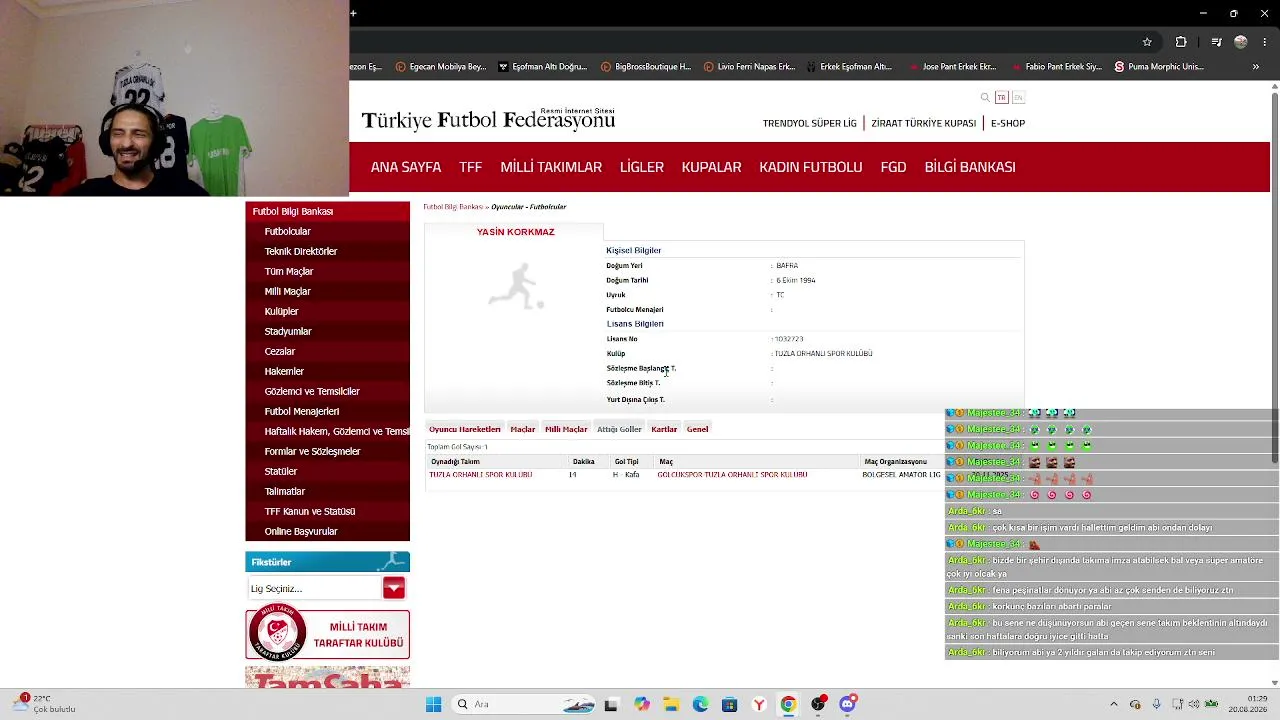Switch to the Genel tab
1280x720 pixels.
697,429
